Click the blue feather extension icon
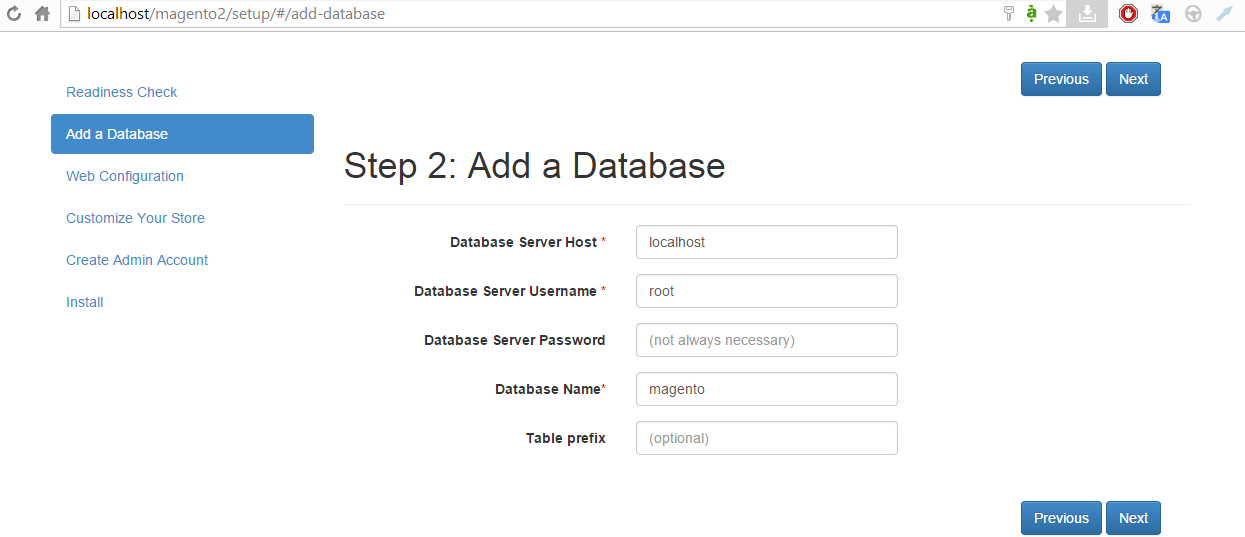 pos(1224,14)
